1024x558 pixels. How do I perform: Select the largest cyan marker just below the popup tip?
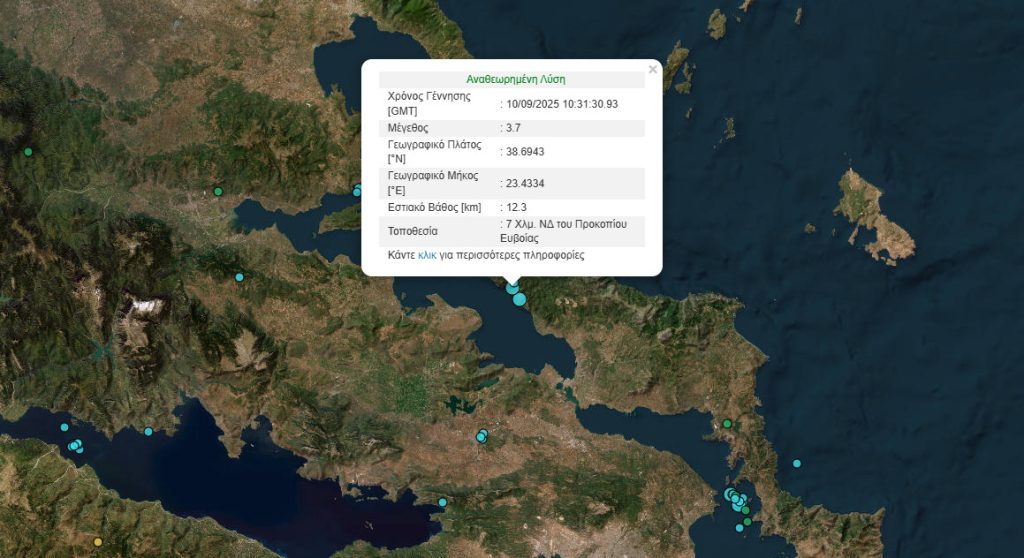519,299
